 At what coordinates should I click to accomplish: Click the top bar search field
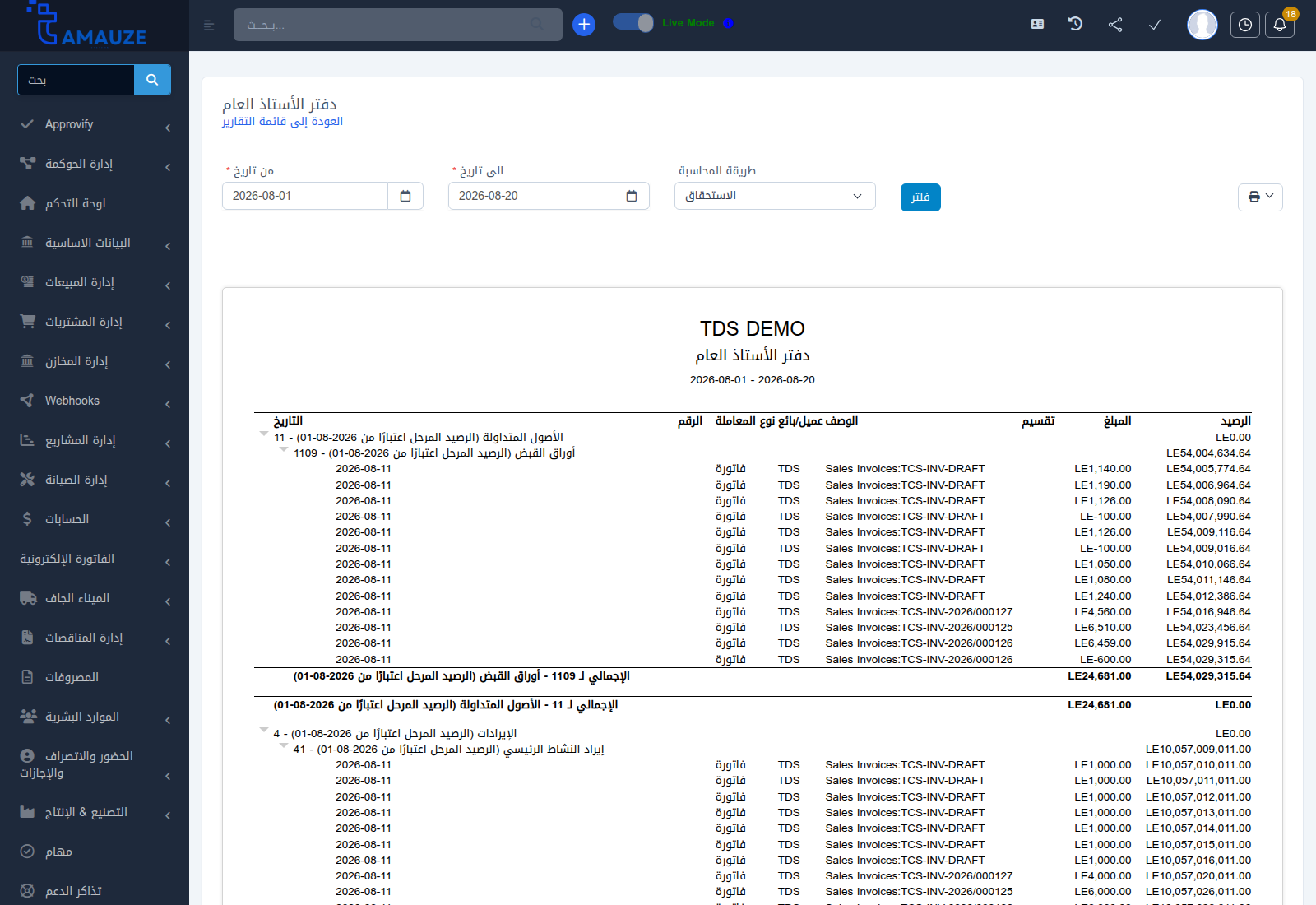398,25
